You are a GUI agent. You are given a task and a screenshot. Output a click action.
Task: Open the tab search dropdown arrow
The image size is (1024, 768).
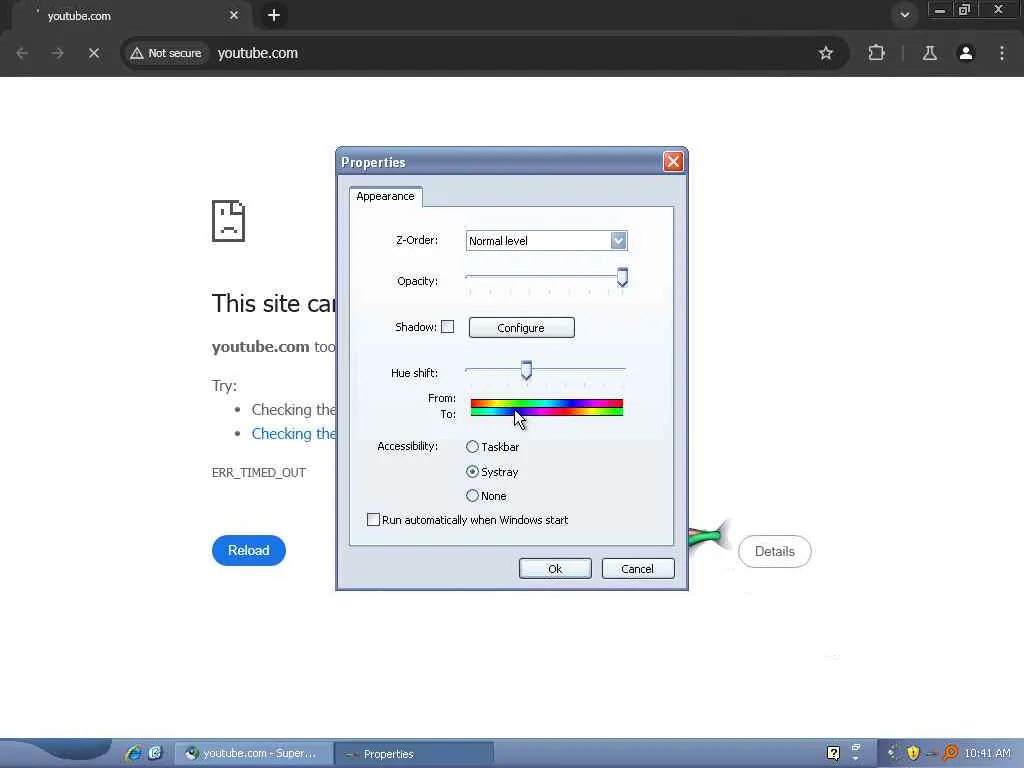point(904,15)
